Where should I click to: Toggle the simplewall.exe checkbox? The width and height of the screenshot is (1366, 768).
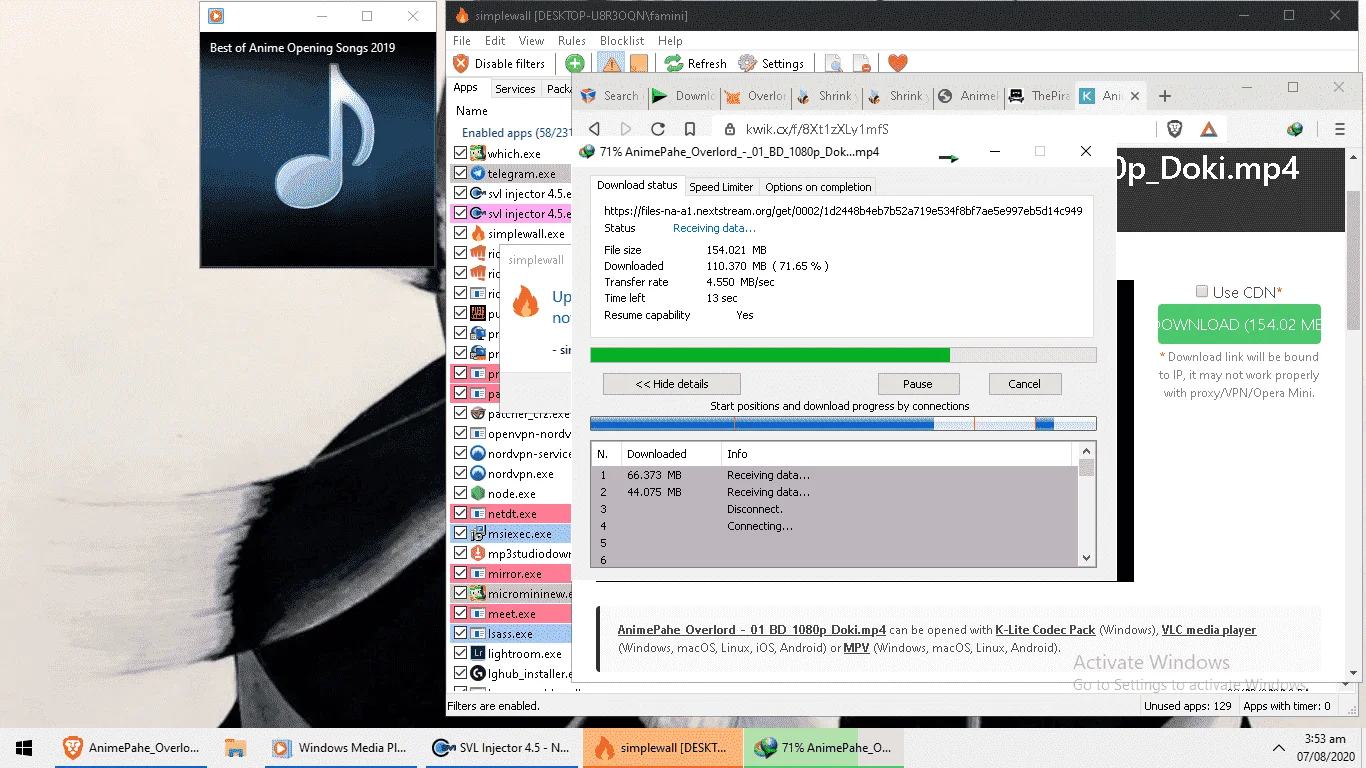(x=460, y=233)
